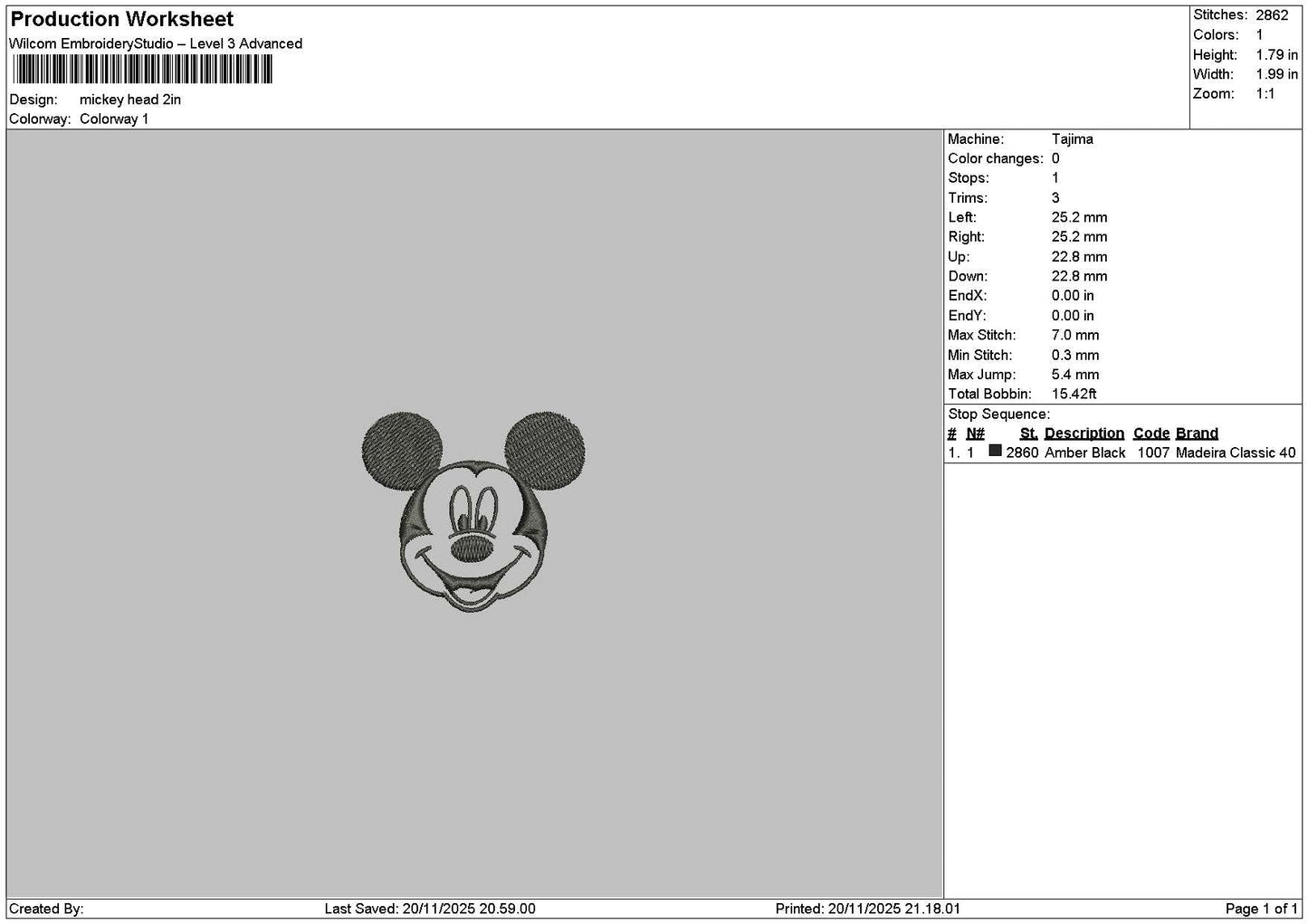
Task: Click the Mickey head embroidery design preview
Action: pyautogui.click(x=474, y=512)
